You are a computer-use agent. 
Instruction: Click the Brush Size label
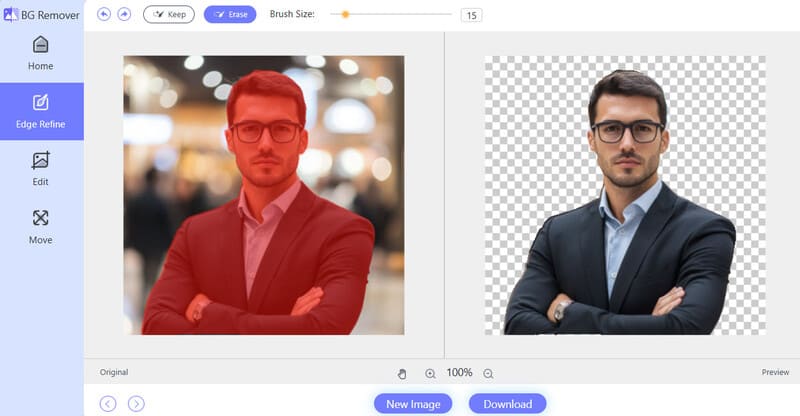[x=292, y=14]
